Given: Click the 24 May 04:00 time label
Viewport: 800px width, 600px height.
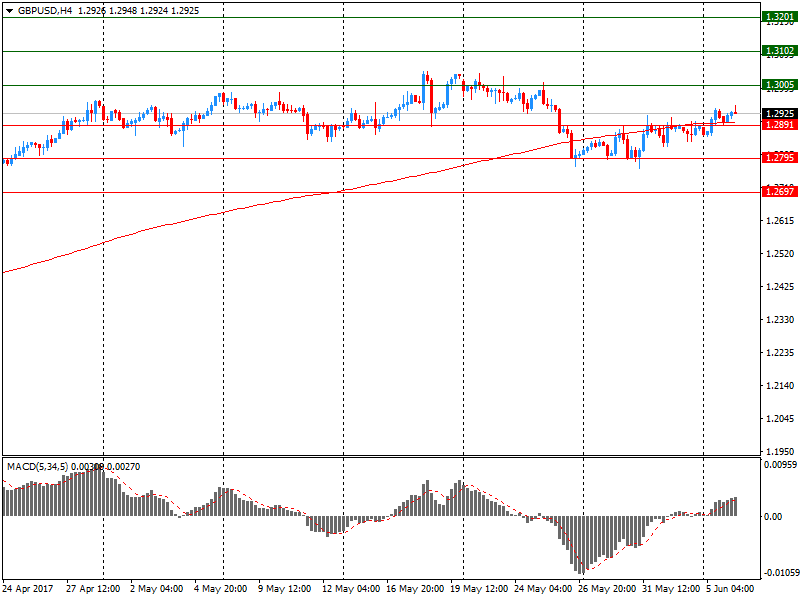Looking at the screenshot, I should 543,589.
